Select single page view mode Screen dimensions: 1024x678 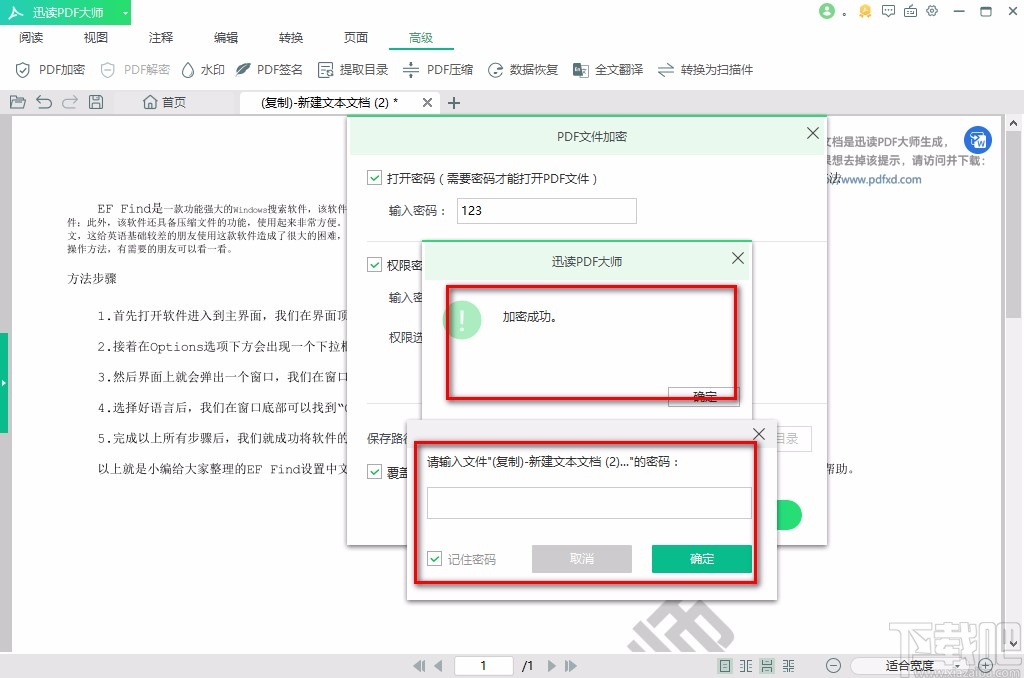725,666
